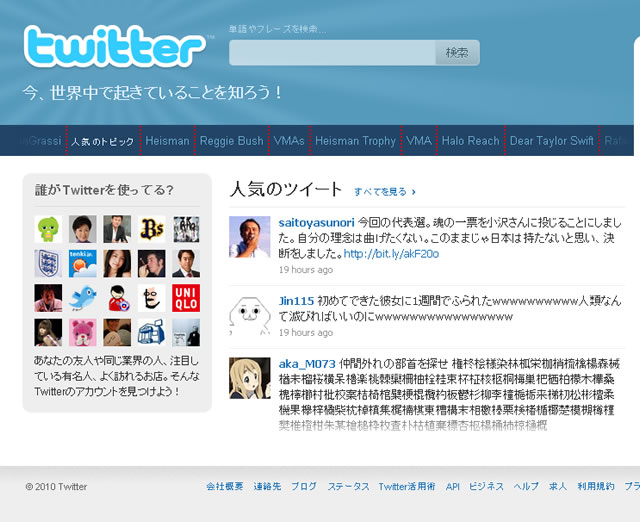Click the Bs baseball logo avatar
The height and width of the screenshot is (522, 640).
(x=151, y=229)
